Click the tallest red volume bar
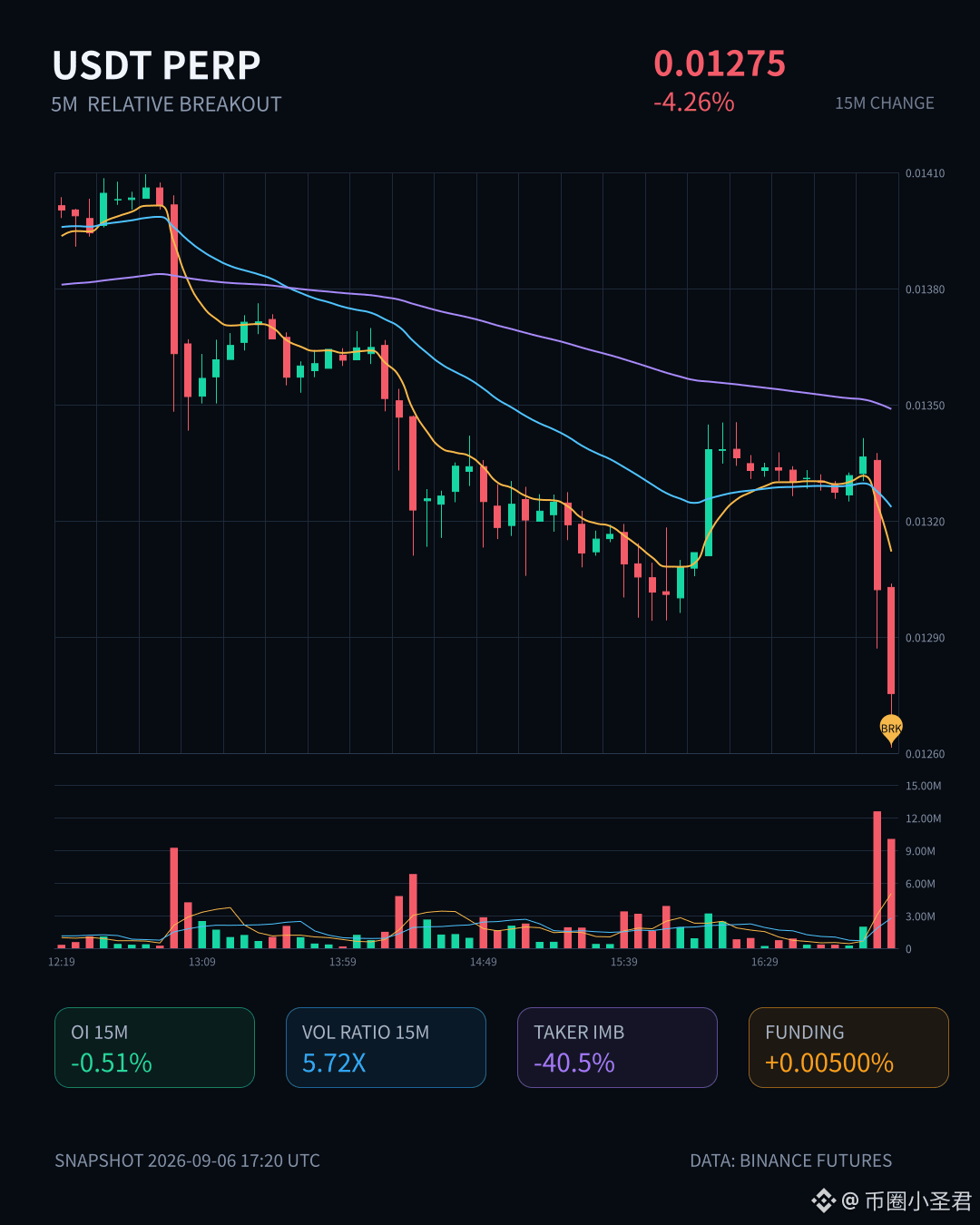Viewport: 980px width, 1225px height. tap(877, 879)
